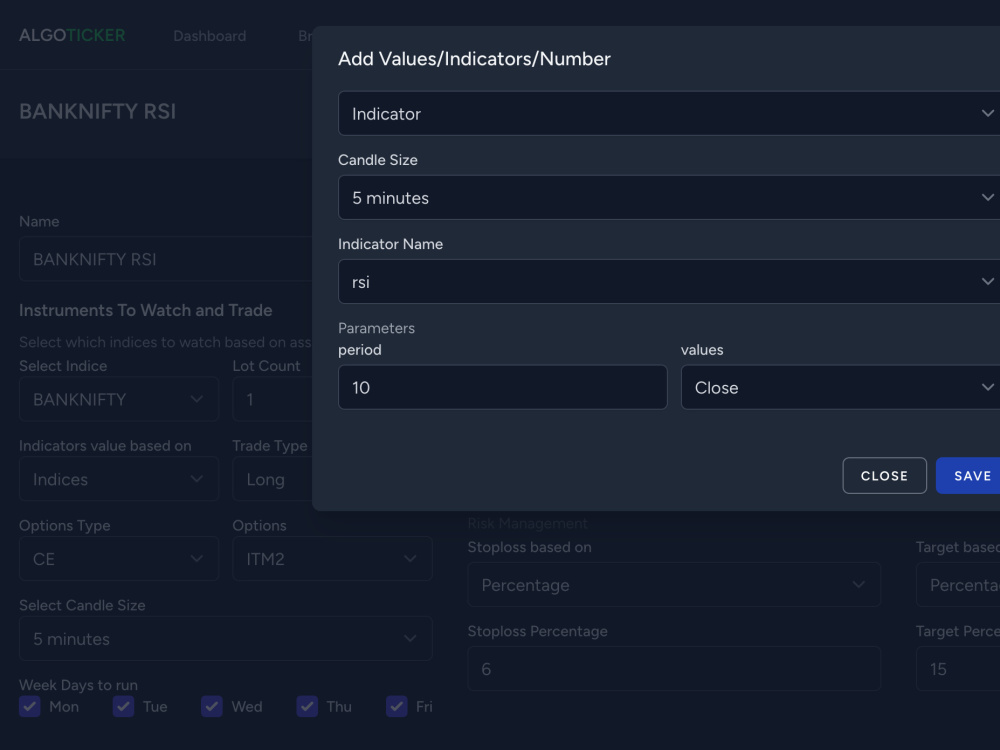The width and height of the screenshot is (1000, 750).
Task: Click the 'BANKNIFTY RSI' page heading
Action: point(97,111)
